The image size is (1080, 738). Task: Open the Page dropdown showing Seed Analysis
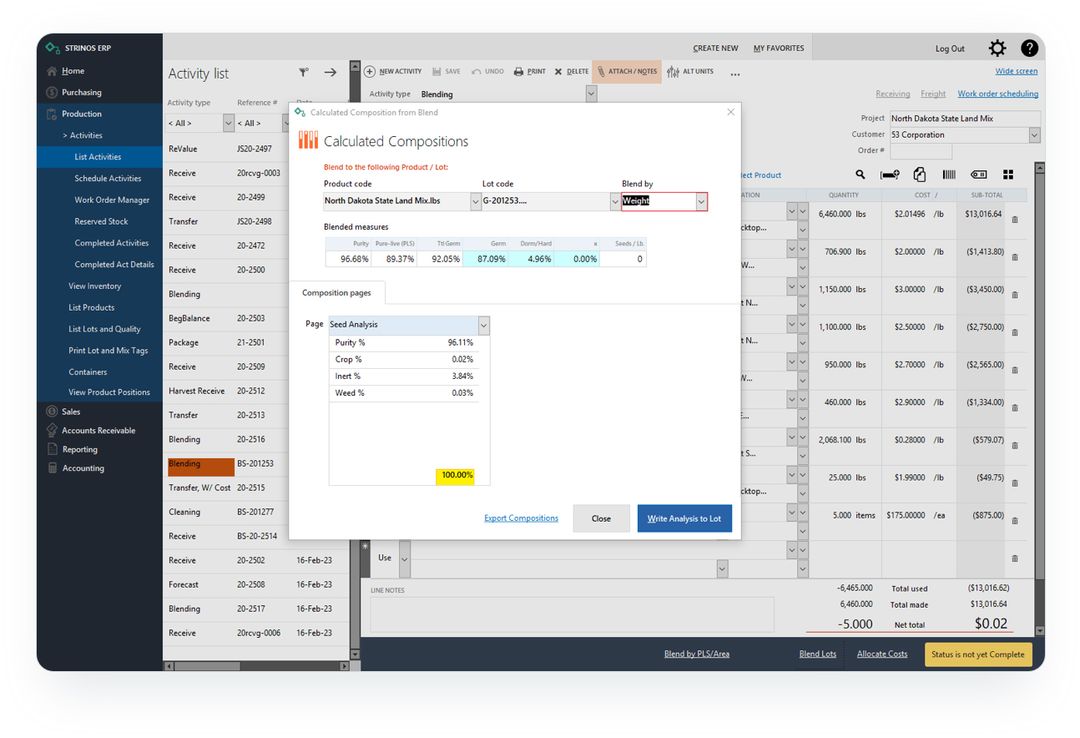pos(482,325)
